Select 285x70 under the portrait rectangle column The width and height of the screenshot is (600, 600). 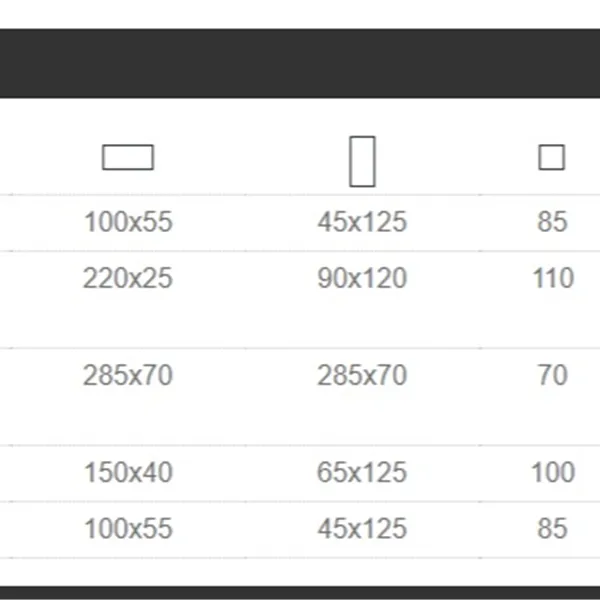[x=362, y=376]
